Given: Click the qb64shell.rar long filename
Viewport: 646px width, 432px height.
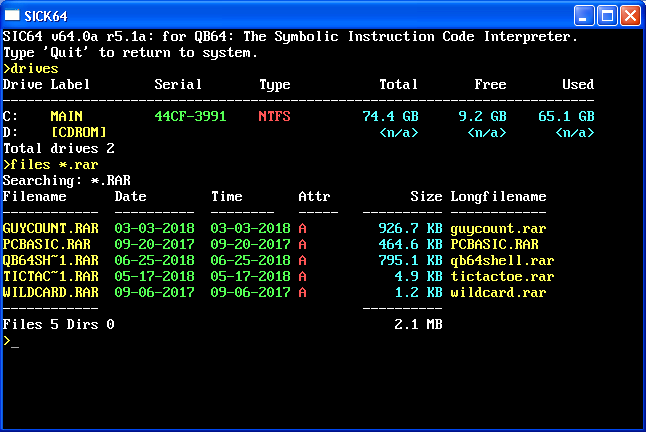Looking at the screenshot, I should click(x=502, y=261).
